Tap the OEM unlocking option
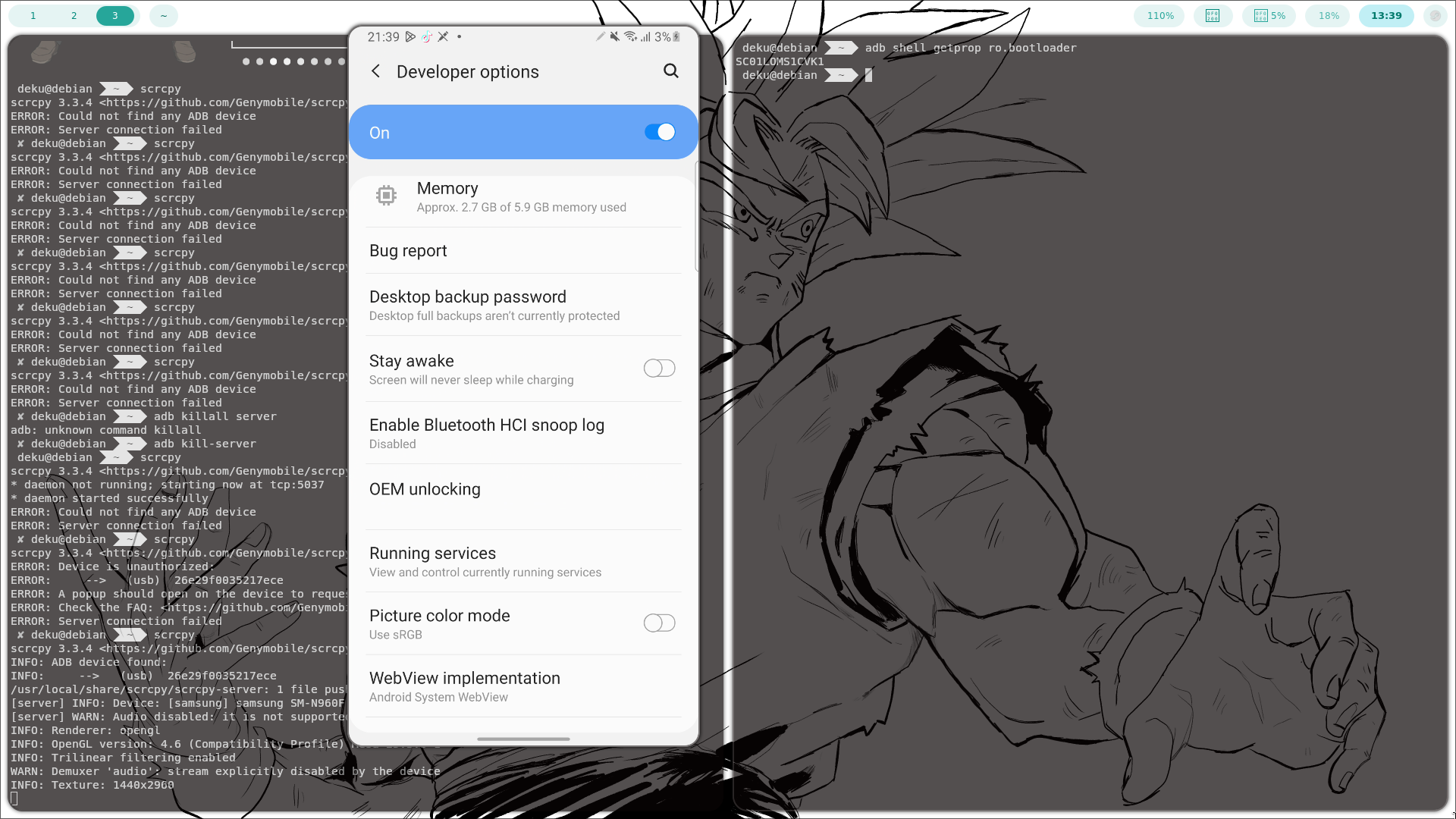 523,497
